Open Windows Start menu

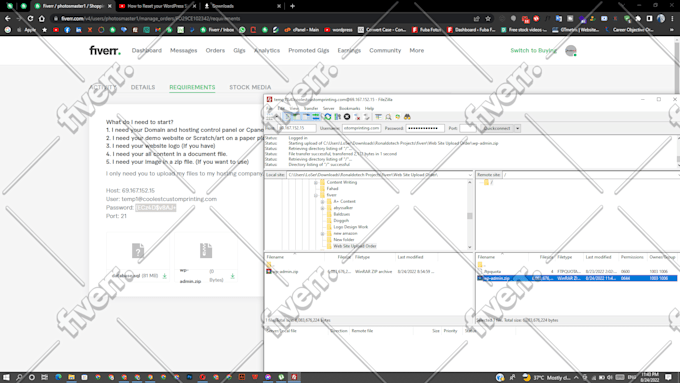(6, 377)
